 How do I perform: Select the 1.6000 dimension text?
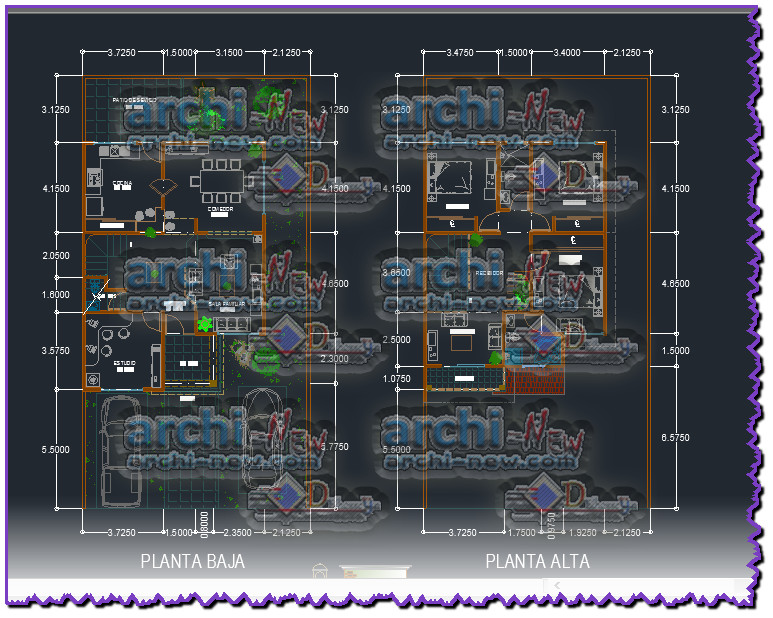point(56,294)
